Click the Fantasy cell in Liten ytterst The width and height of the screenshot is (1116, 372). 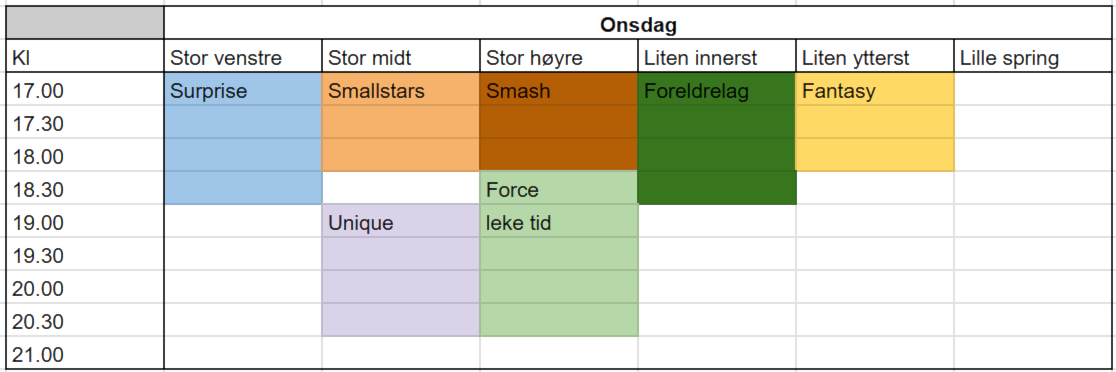point(875,89)
